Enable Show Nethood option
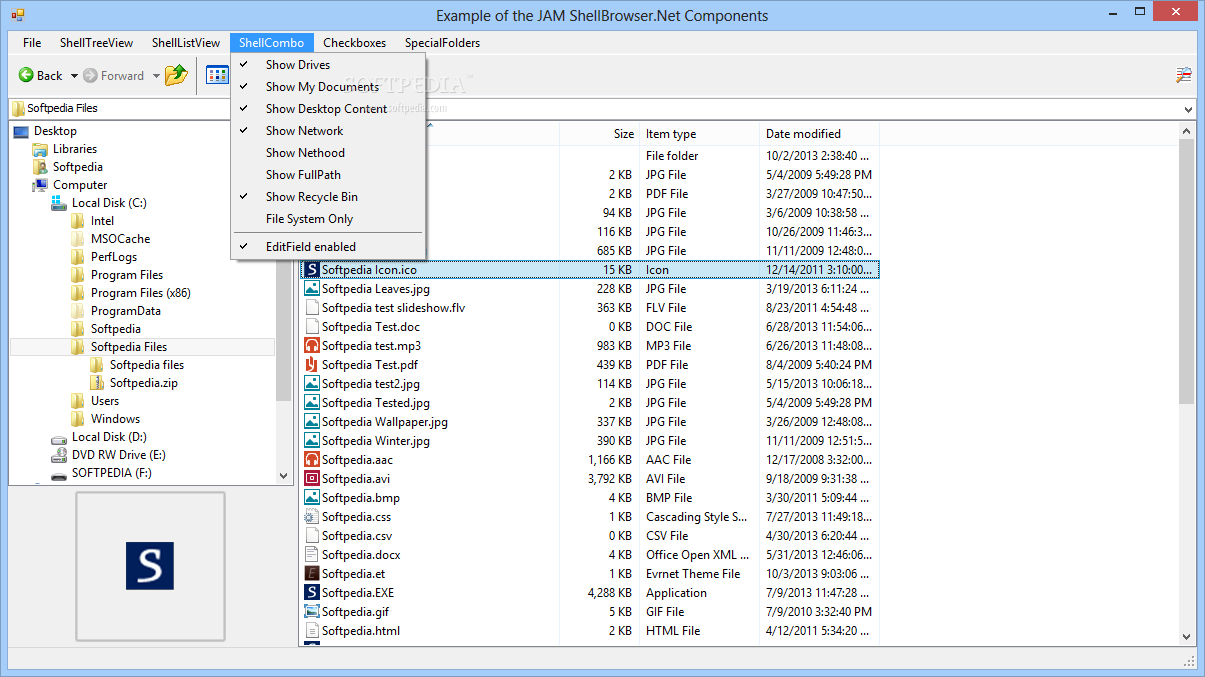This screenshot has width=1205, height=677. (328, 153)
